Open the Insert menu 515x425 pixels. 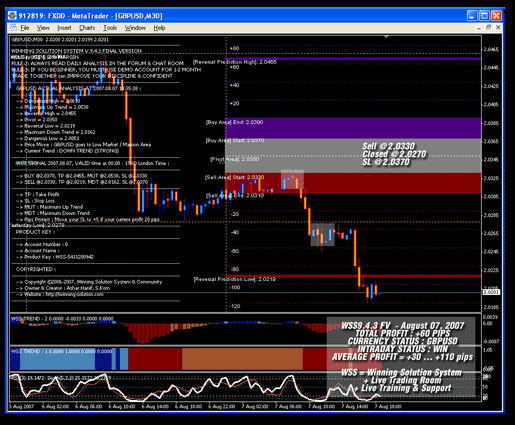click(x=64, y=28)
